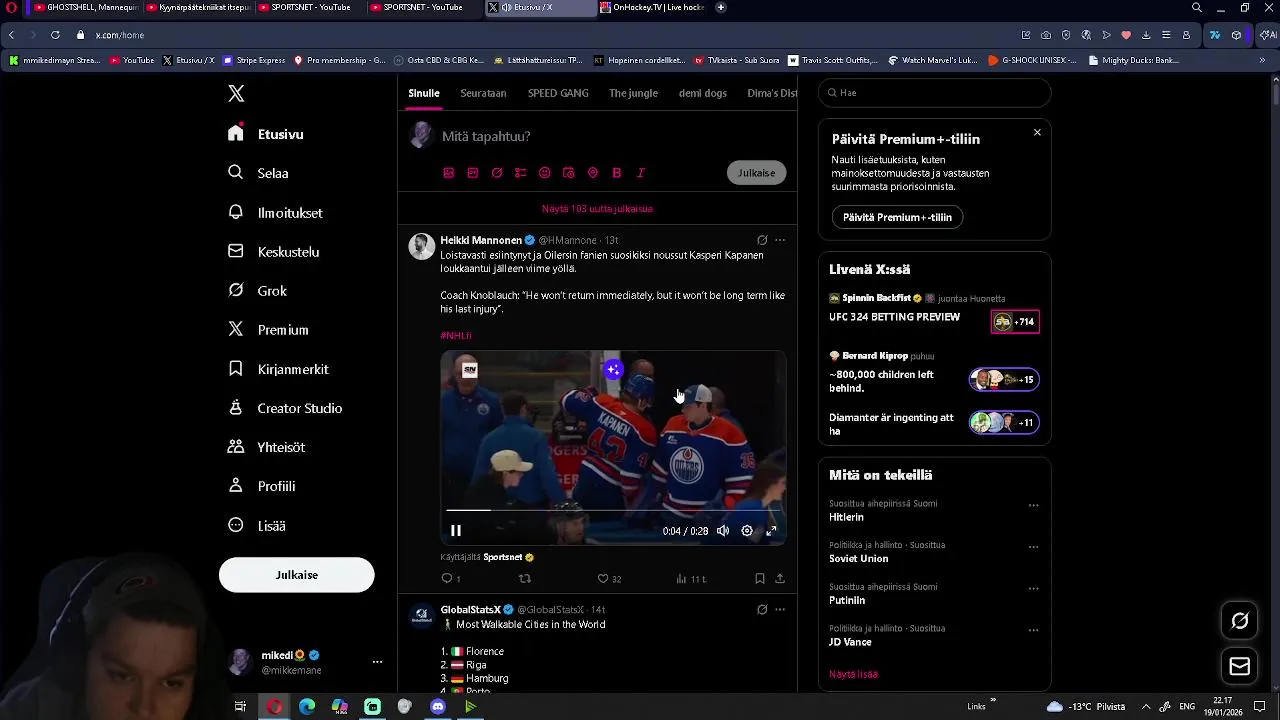Open Sportsnet source link under video
1280x720 pixels.
503,557
